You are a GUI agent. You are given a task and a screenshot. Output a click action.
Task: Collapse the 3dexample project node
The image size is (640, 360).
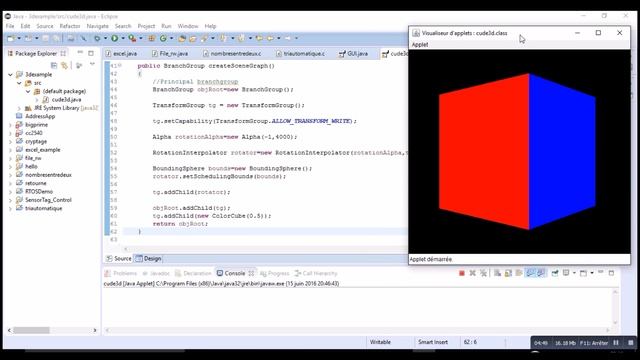[11, 75]
